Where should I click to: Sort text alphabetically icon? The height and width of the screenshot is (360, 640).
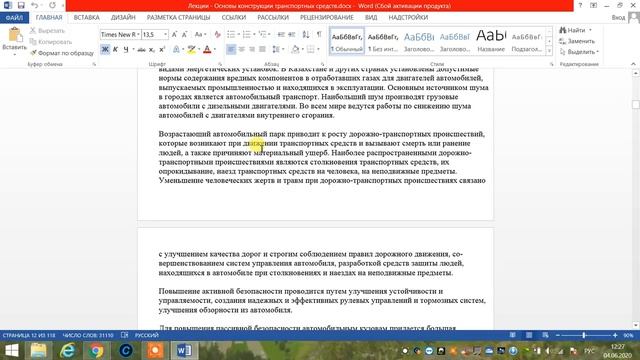pyautogui.click(x=306, y=35)
